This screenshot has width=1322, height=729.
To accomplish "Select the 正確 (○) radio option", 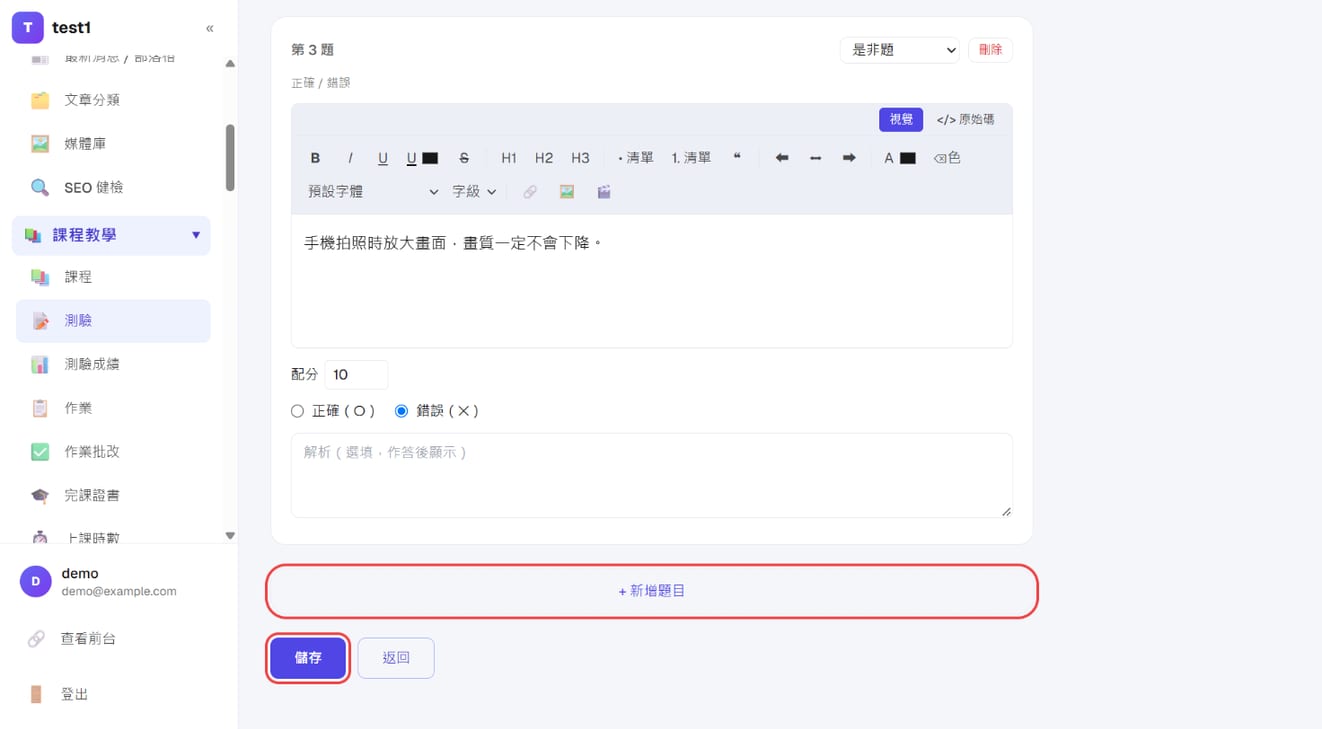I will (x=297, y=411).
